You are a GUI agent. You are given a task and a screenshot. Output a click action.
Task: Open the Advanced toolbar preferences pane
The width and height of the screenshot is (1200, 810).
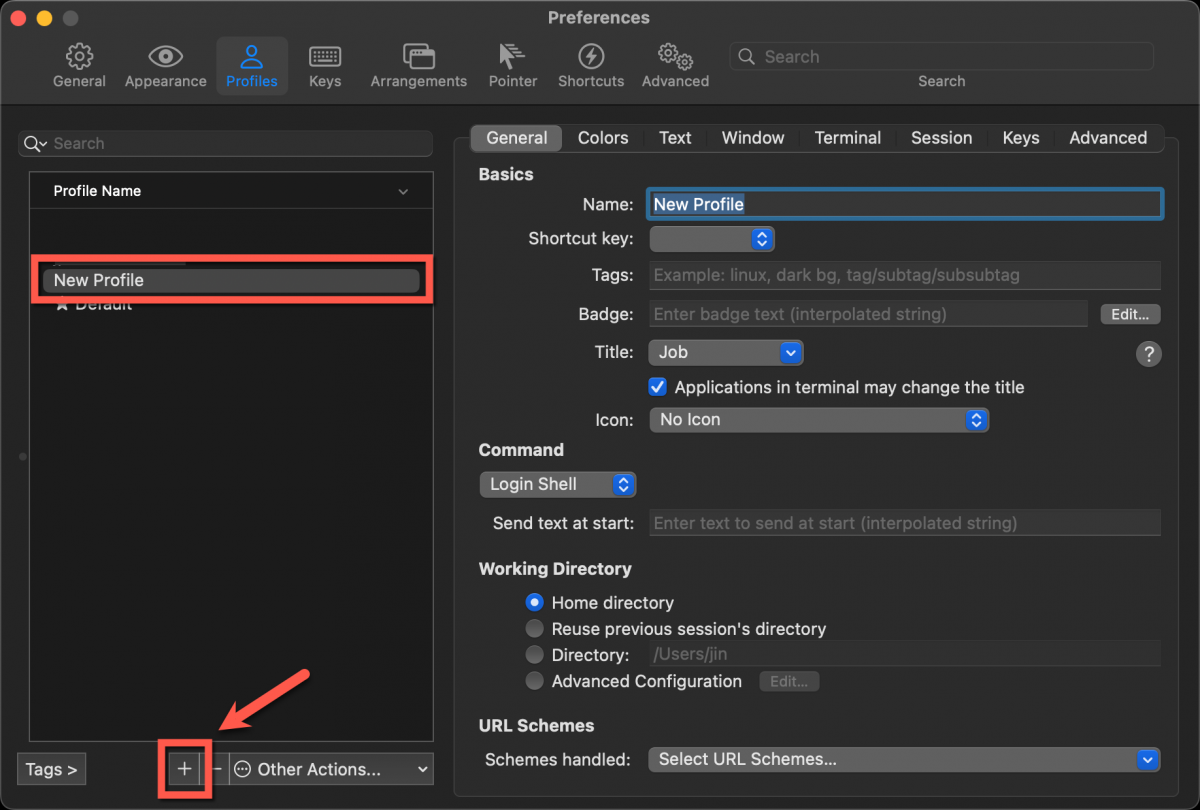[675, 66]
